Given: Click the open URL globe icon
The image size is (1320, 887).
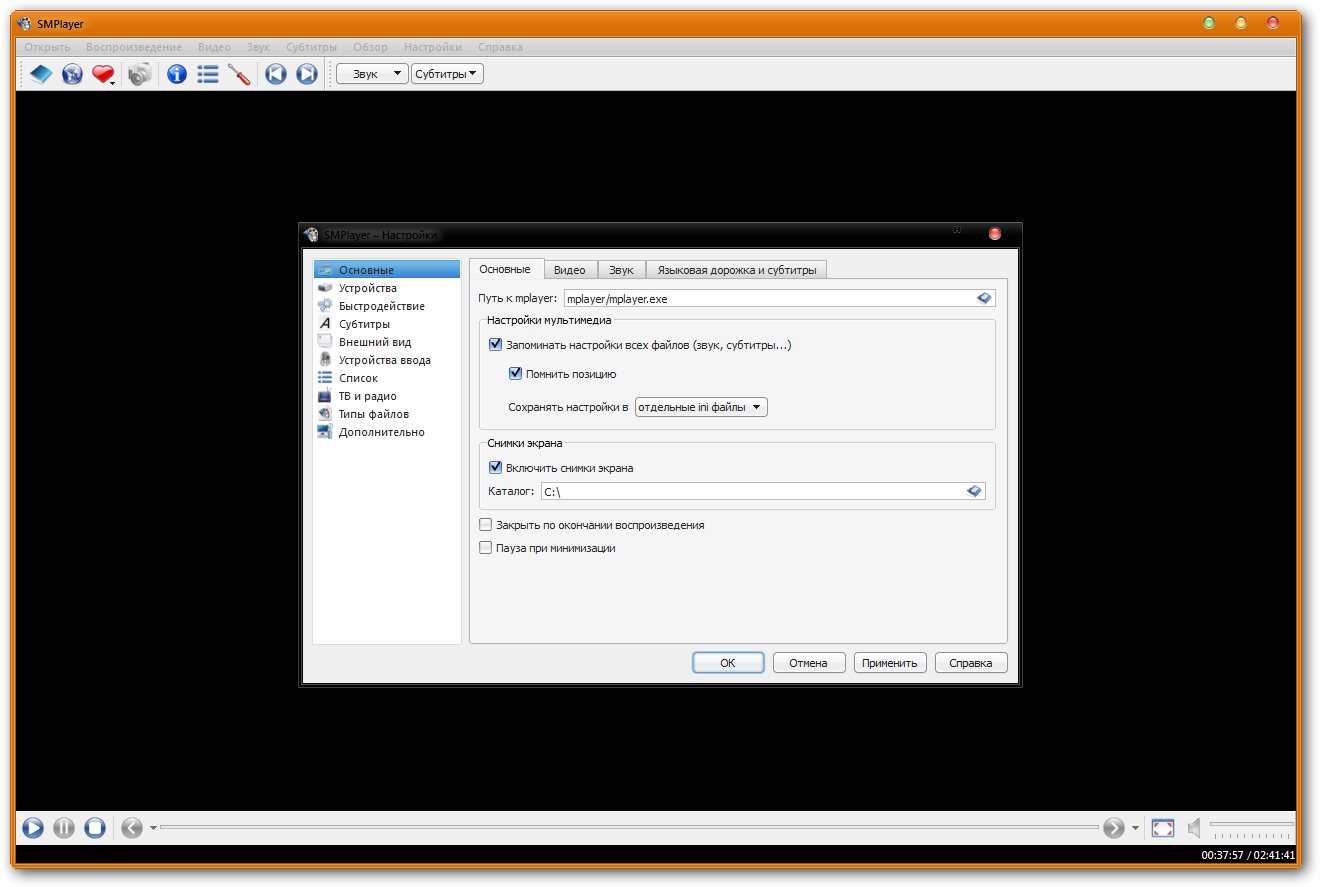Looking at the screenshot, I should pyautogui.click(x=72, y=74).
